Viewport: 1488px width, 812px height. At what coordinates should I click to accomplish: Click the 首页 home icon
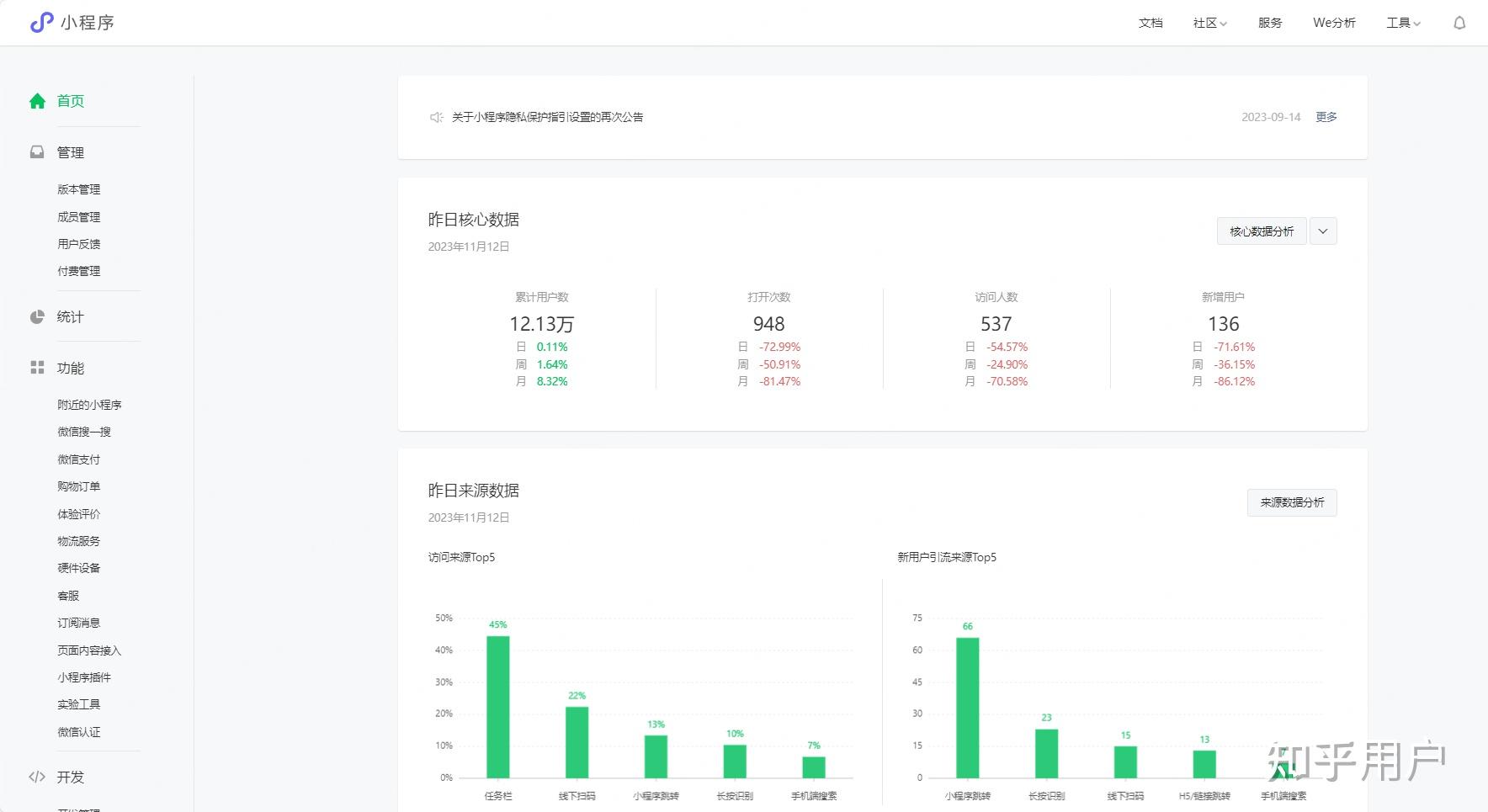pyautogui.click(x=37, y=101)
